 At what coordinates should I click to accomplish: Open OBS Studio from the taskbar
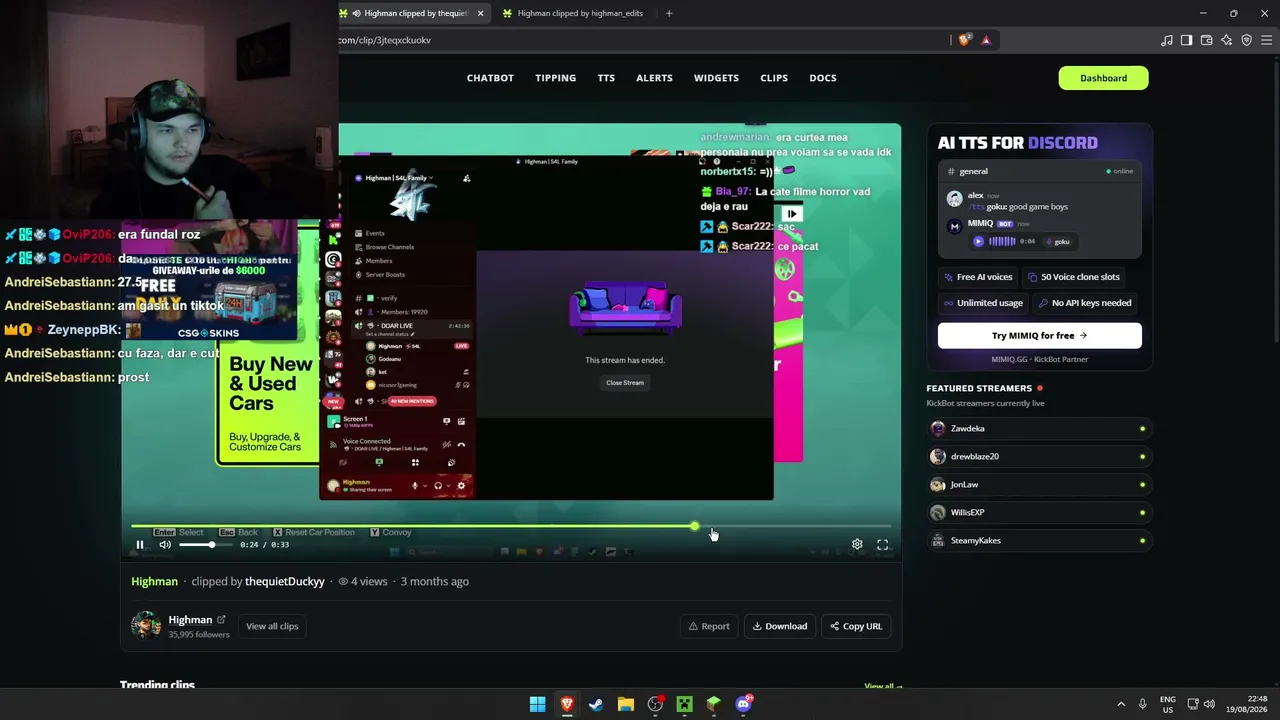(655, 704)
